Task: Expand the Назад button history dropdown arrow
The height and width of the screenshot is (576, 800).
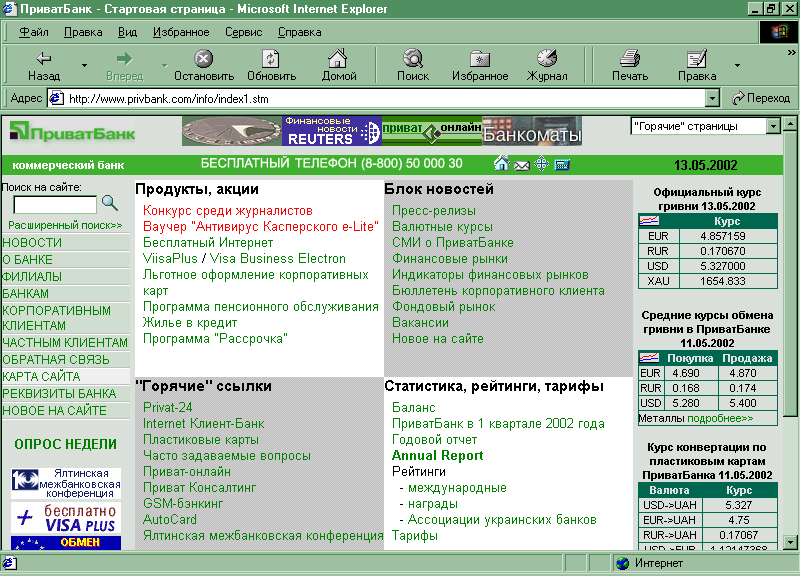Action: 84,66
